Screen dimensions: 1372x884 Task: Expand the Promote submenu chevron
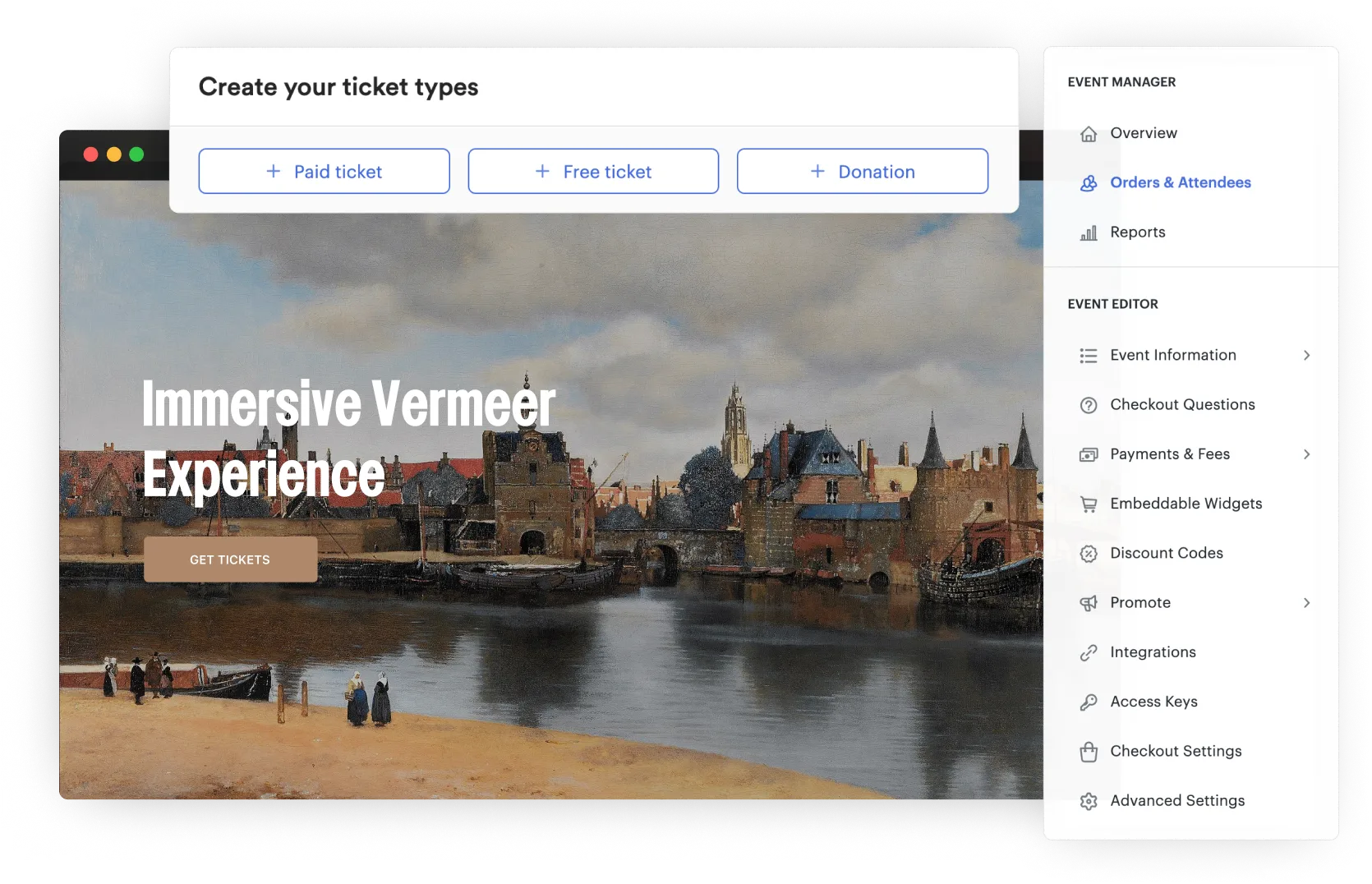(x=1306, y=603)
